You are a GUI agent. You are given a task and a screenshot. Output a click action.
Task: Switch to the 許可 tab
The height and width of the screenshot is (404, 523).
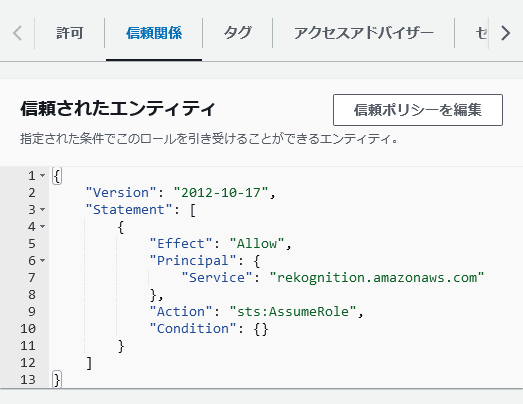pyautogui.click(x=69, y=33)
